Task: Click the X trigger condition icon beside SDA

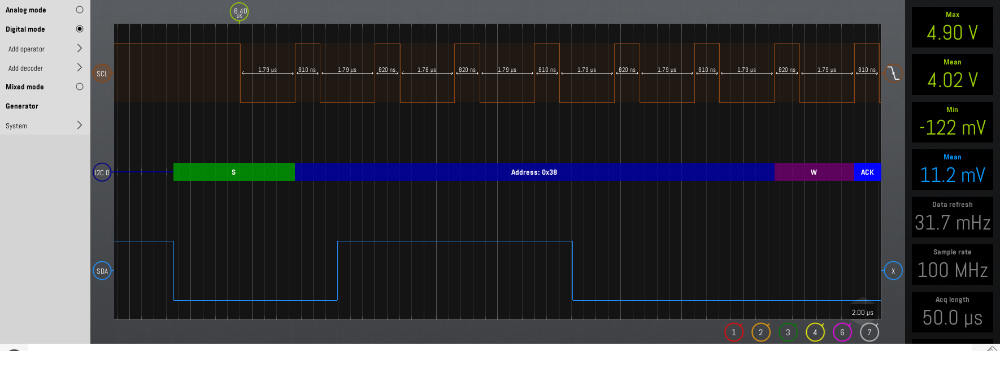Action: pyautogui.click(x=893, y=271)
